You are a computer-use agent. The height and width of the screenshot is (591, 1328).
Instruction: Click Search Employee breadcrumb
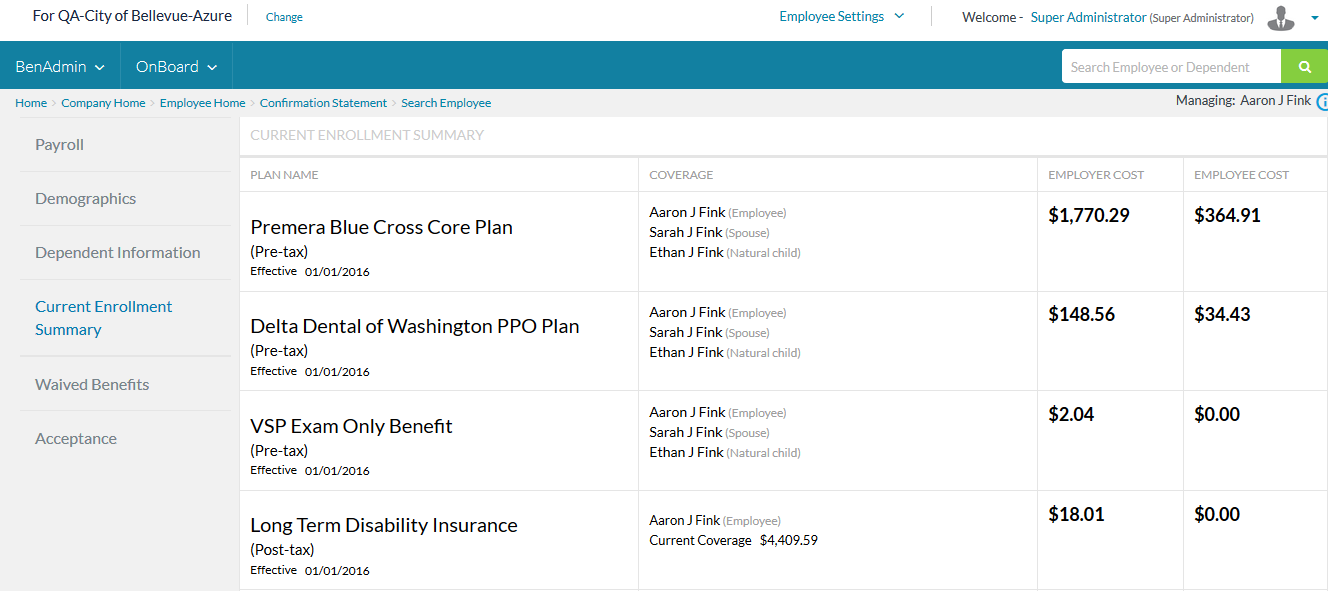(x=446, y=103)
